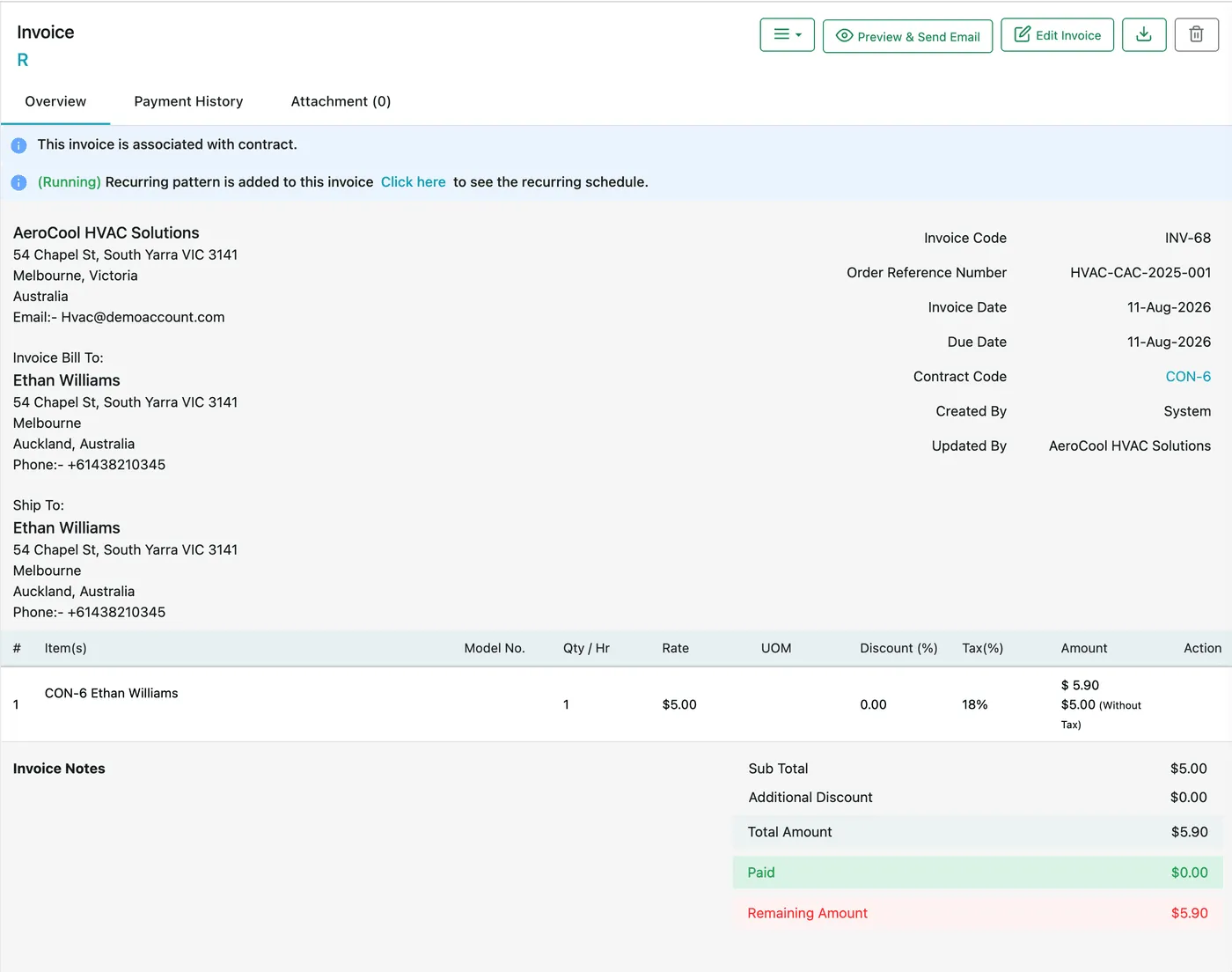The width and height of the screenshot is (1232, 972).
Task: Delete the invoice with the trash icon
Action: coord(1197,35)
